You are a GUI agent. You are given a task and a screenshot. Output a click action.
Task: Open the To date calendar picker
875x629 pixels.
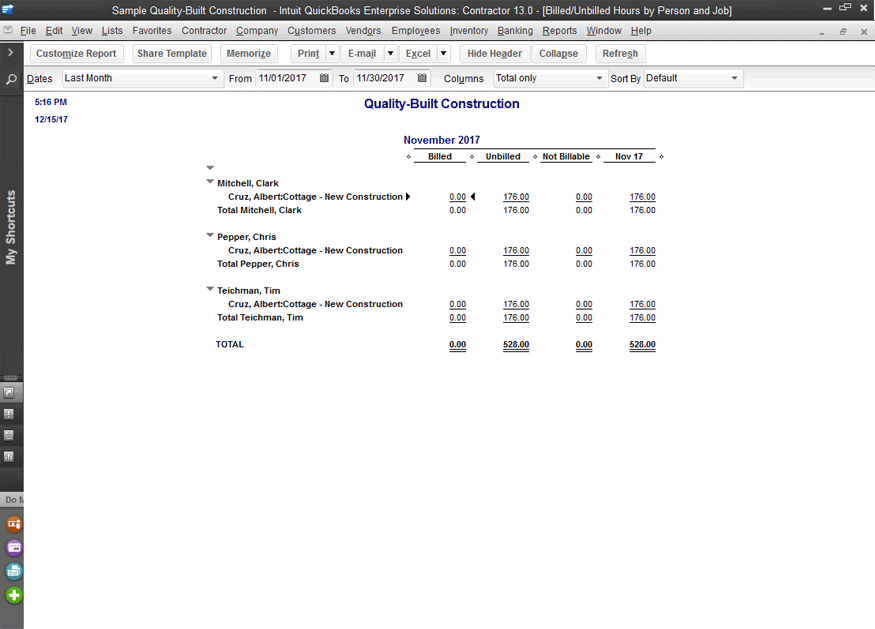coord(422,78)
